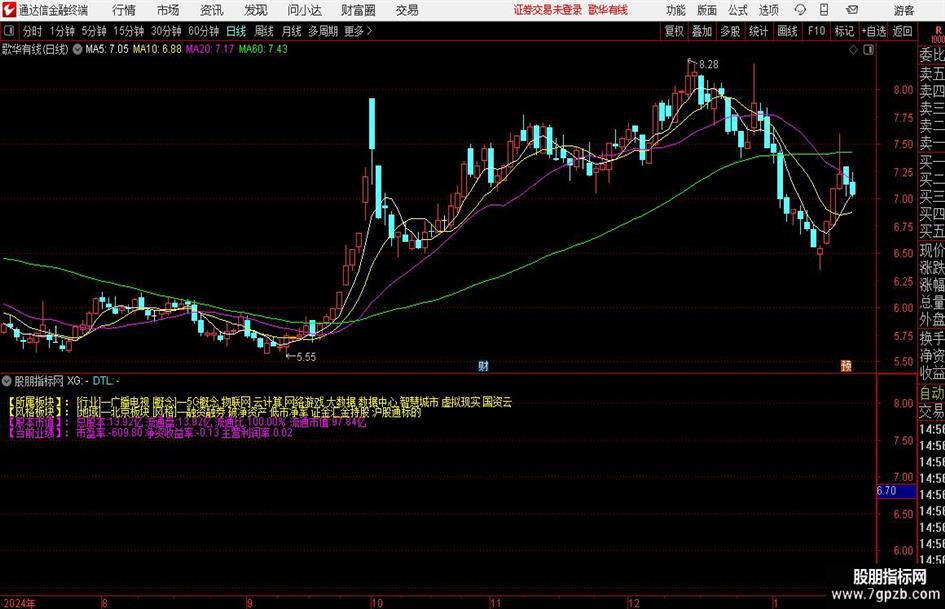
Task: Click the MA10: 6.88 value label
Action: (x=157, y=49)
